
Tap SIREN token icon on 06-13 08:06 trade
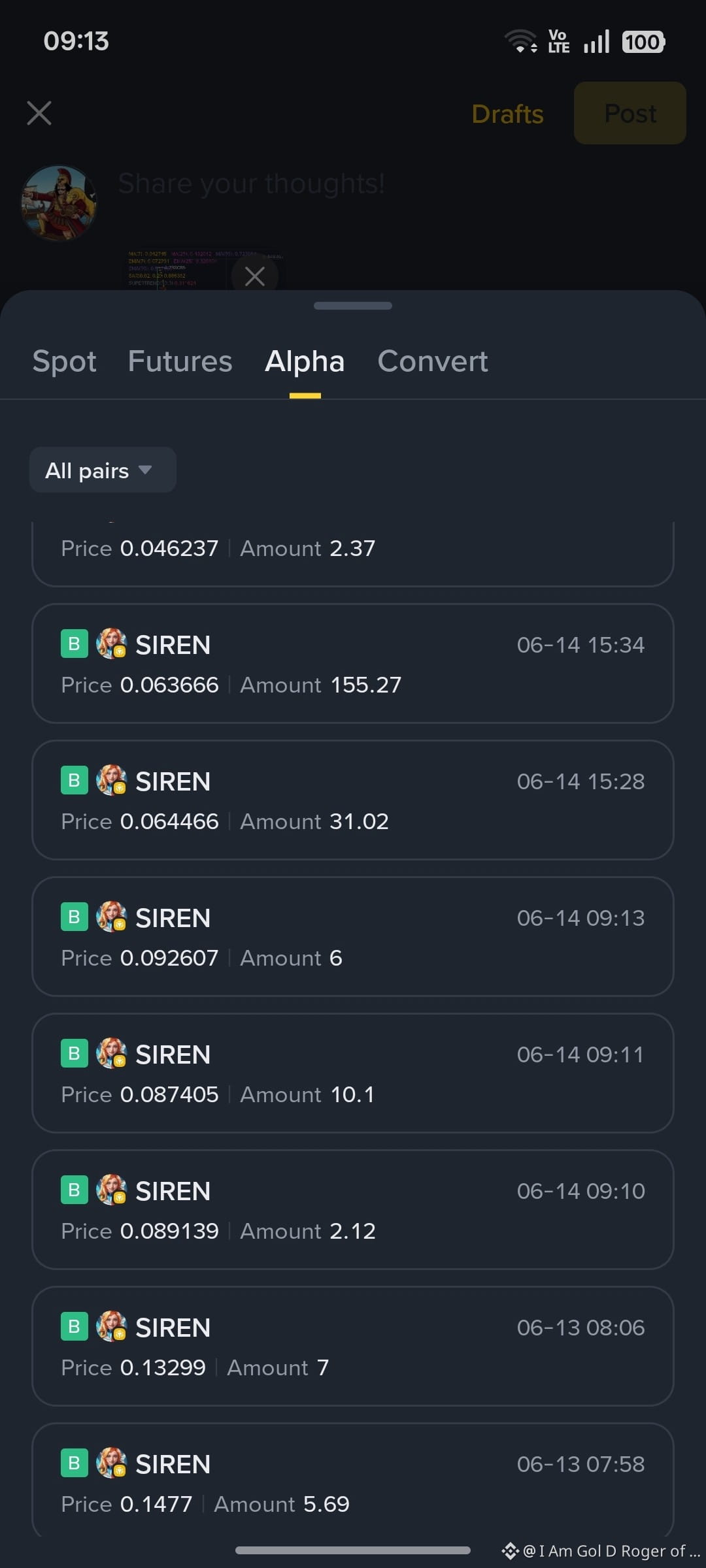coord(111,1327)
